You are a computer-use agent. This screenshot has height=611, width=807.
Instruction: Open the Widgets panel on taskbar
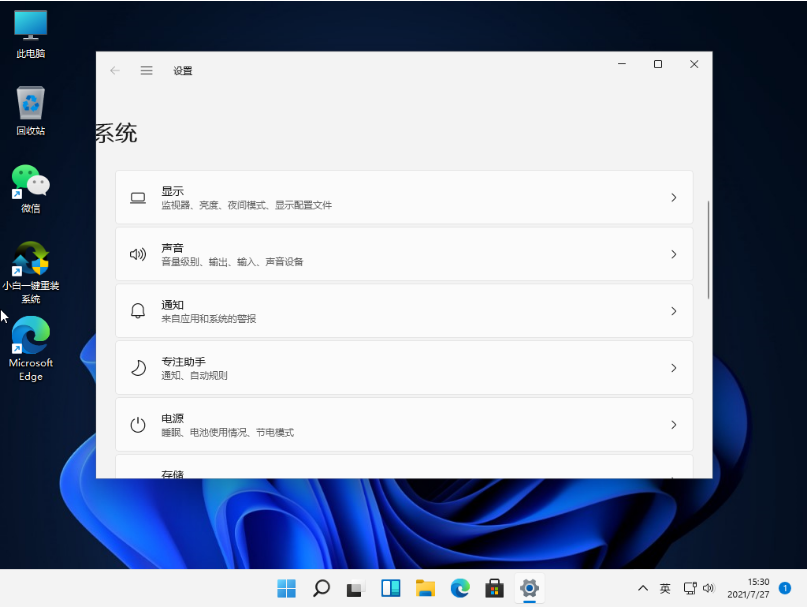[x=391, y=588]
